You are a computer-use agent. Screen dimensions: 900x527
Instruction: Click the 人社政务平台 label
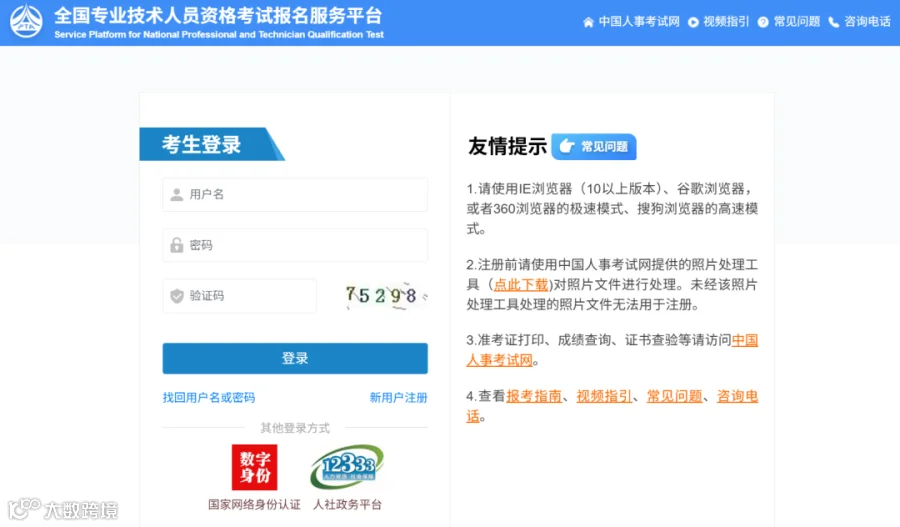click(347, 504)
